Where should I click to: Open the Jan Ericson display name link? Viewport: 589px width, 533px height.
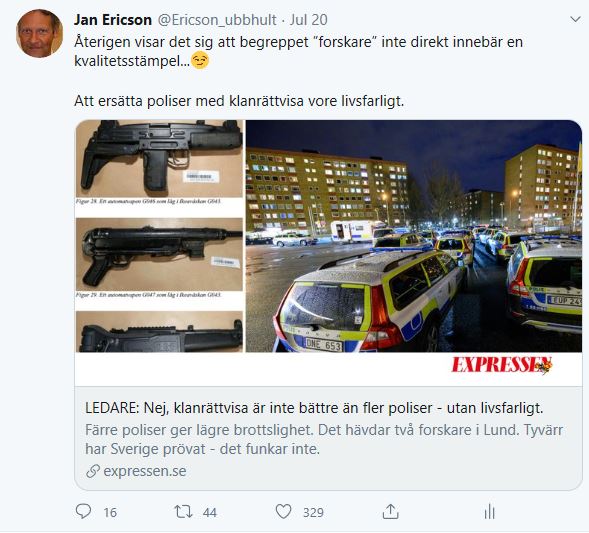coord(113,20)
